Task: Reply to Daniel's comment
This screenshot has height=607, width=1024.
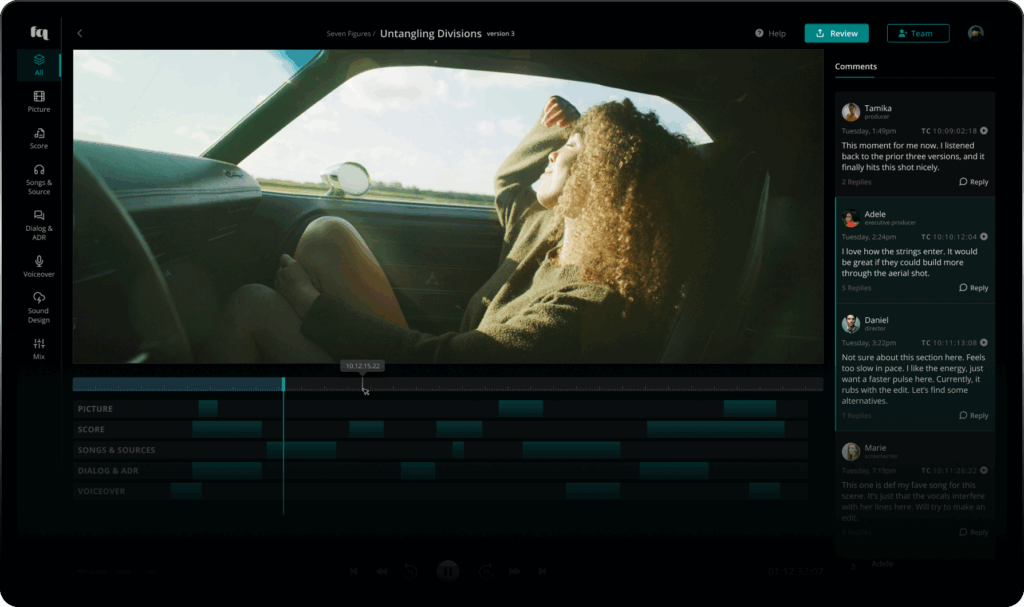Action: coord(973,415)
